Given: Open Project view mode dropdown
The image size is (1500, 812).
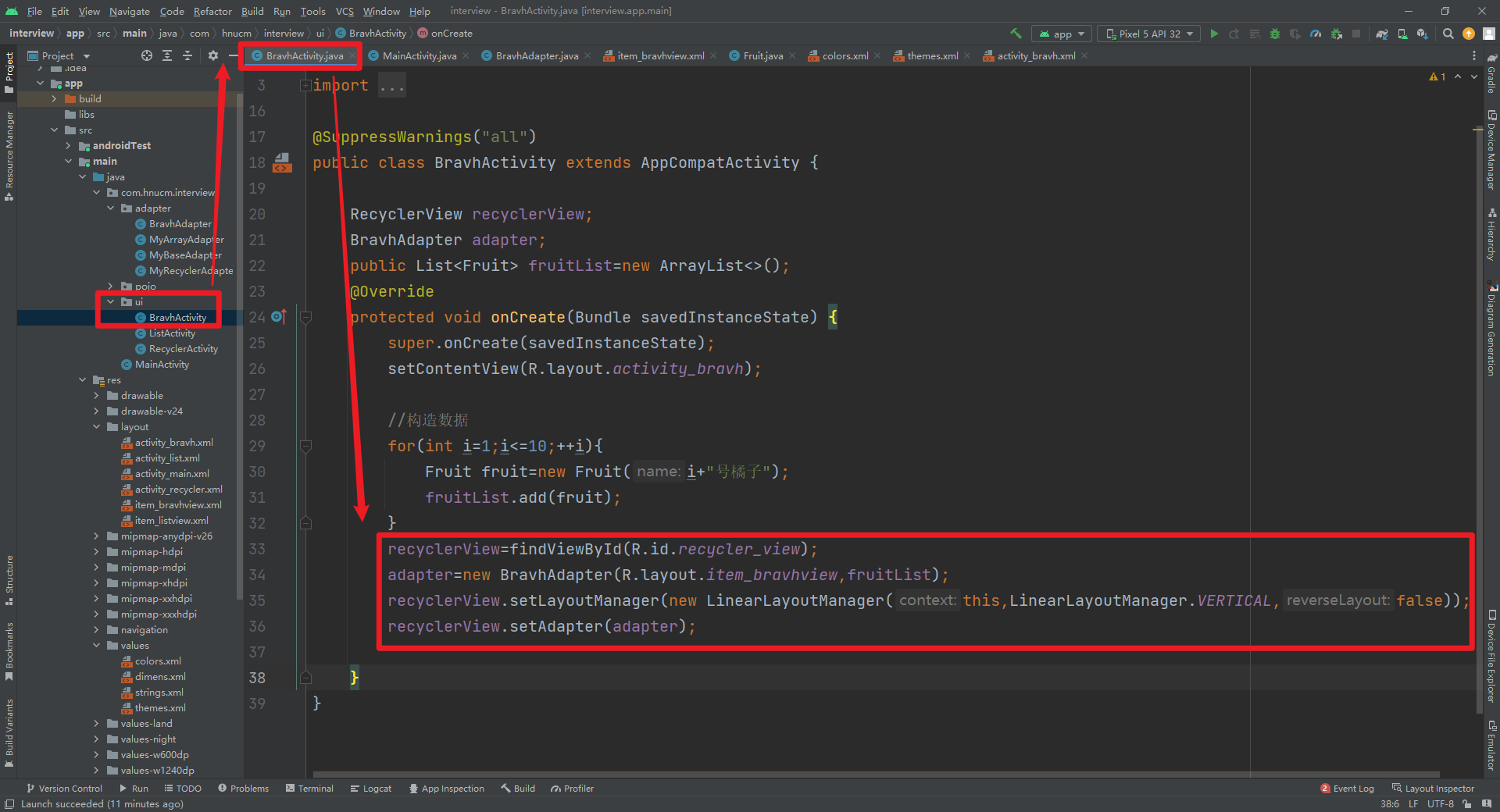Looking at the screenshot, I should coord(59,55).
